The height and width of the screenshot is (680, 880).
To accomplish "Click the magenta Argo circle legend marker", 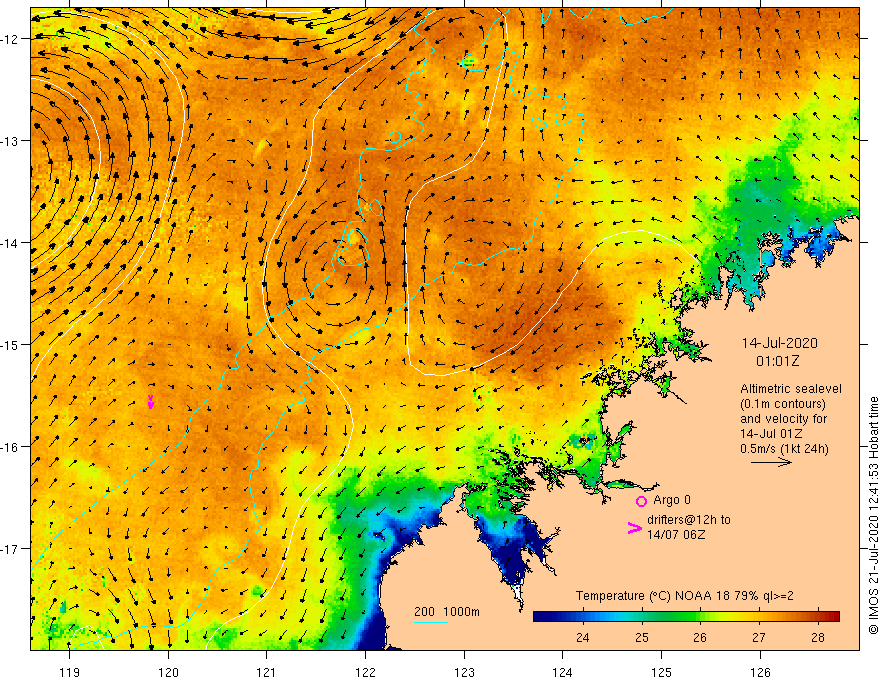I will coord(641,501).
